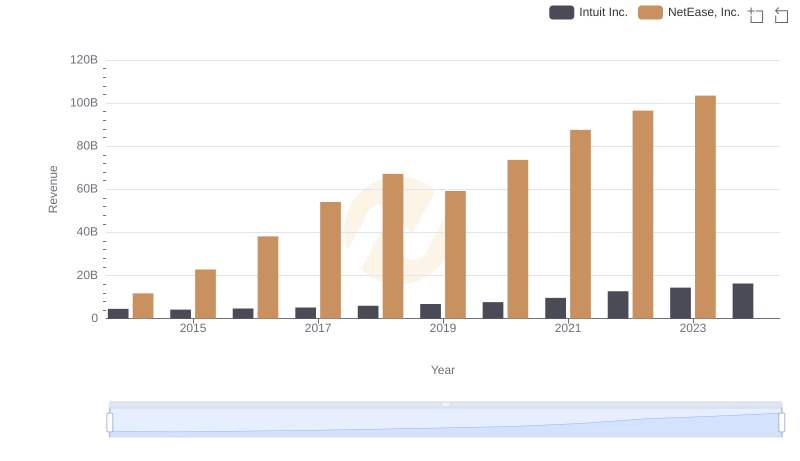Click the 2017 x-axis label
Screen dimensions: 800x461
[318, 328]
